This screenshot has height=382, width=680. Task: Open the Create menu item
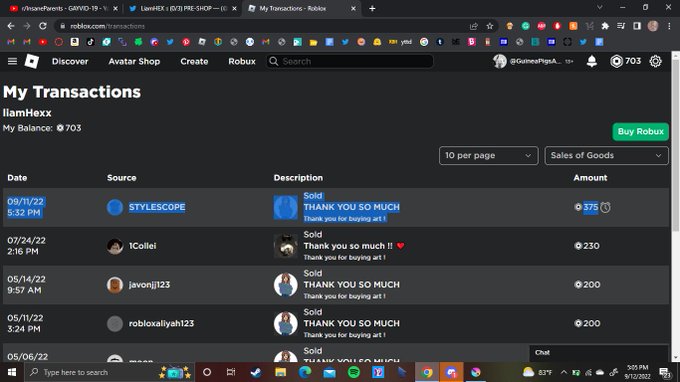pos(194,61)
